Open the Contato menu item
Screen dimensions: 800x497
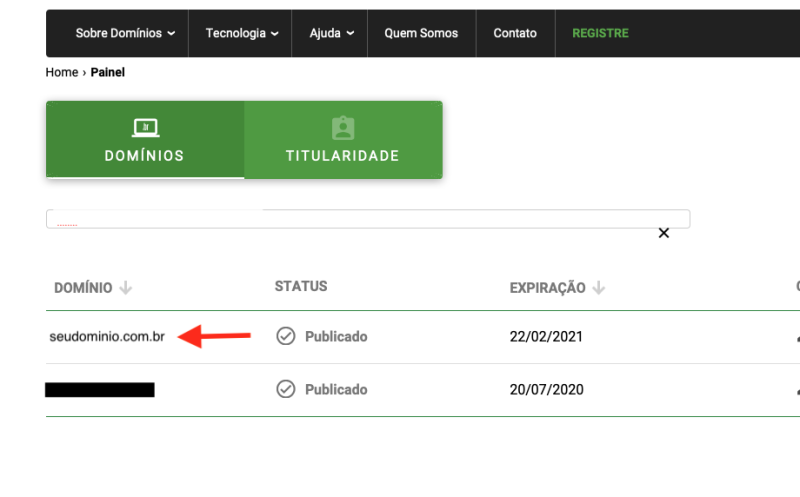point(515,33)
